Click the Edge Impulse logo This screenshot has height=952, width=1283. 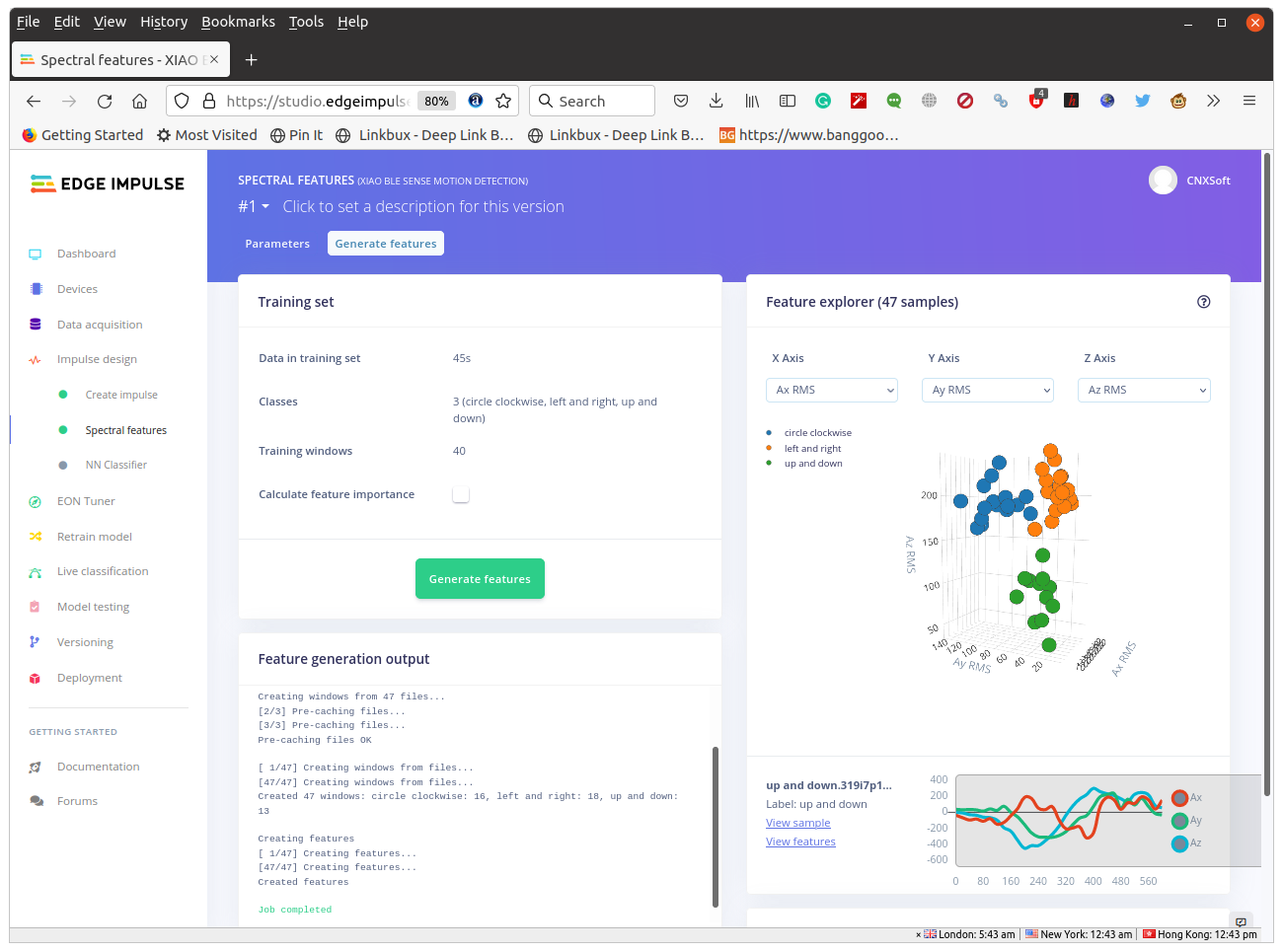coord(107,183)
